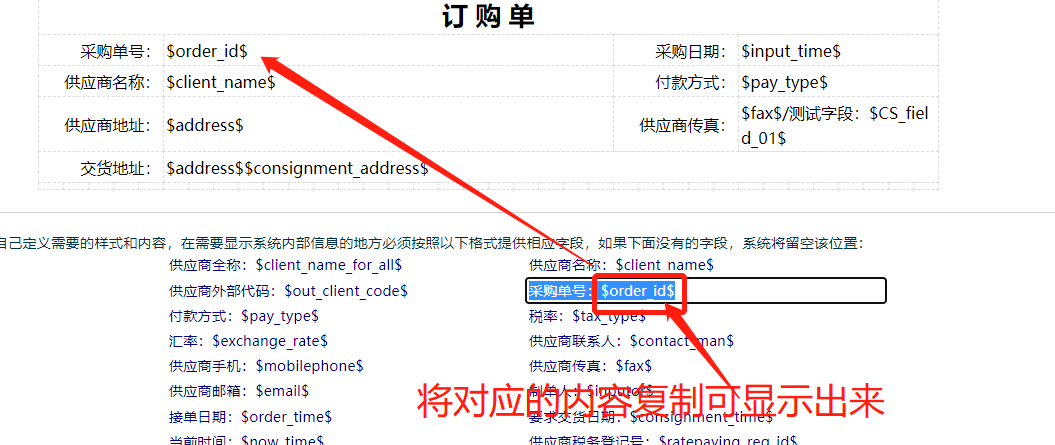Click the 供应商联系人 $contact_man$ field entry
1055x445 pixels.
click(x=631, y=341)
